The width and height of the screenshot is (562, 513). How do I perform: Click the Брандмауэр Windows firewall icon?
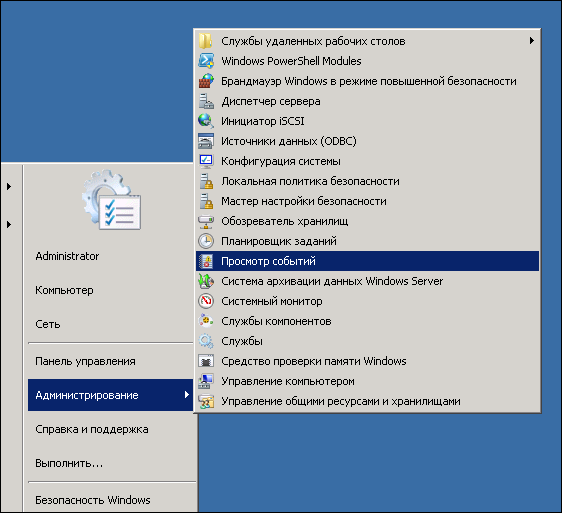pyautogui.click(x=206, y=81)
